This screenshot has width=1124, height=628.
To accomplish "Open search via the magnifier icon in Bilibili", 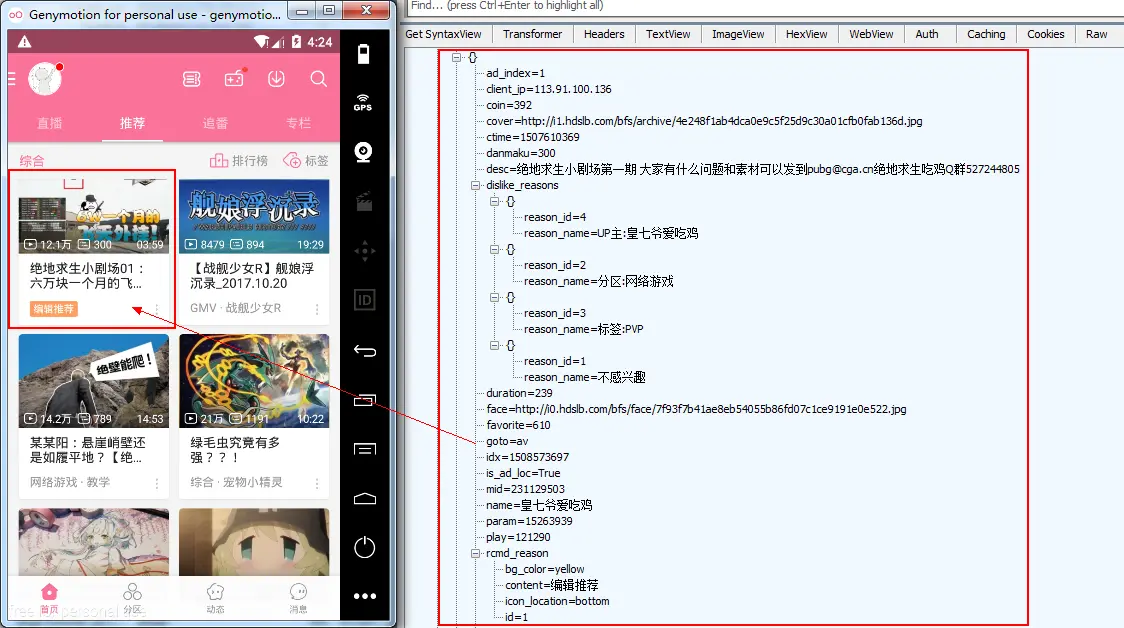I will (320, 79).
